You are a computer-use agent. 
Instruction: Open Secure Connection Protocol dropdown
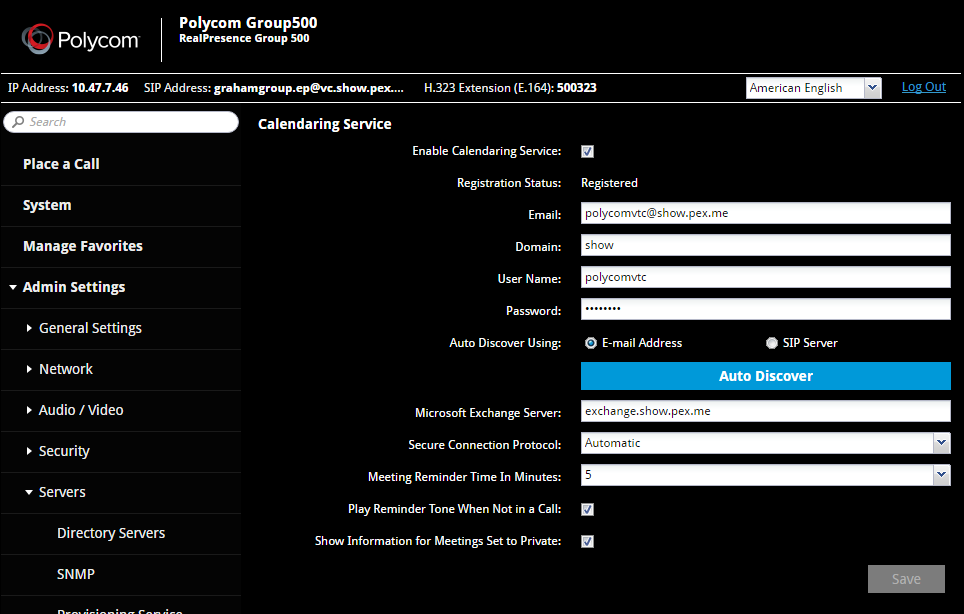click(x=765, y=443)
